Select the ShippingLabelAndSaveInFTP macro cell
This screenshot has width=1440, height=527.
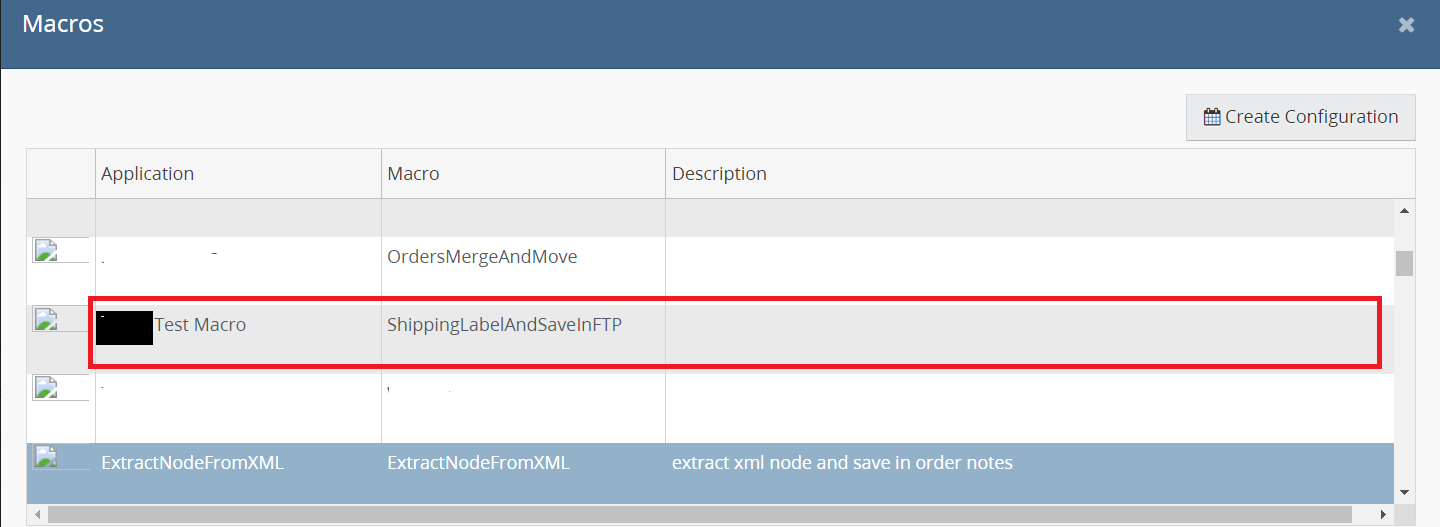point(504,325)
